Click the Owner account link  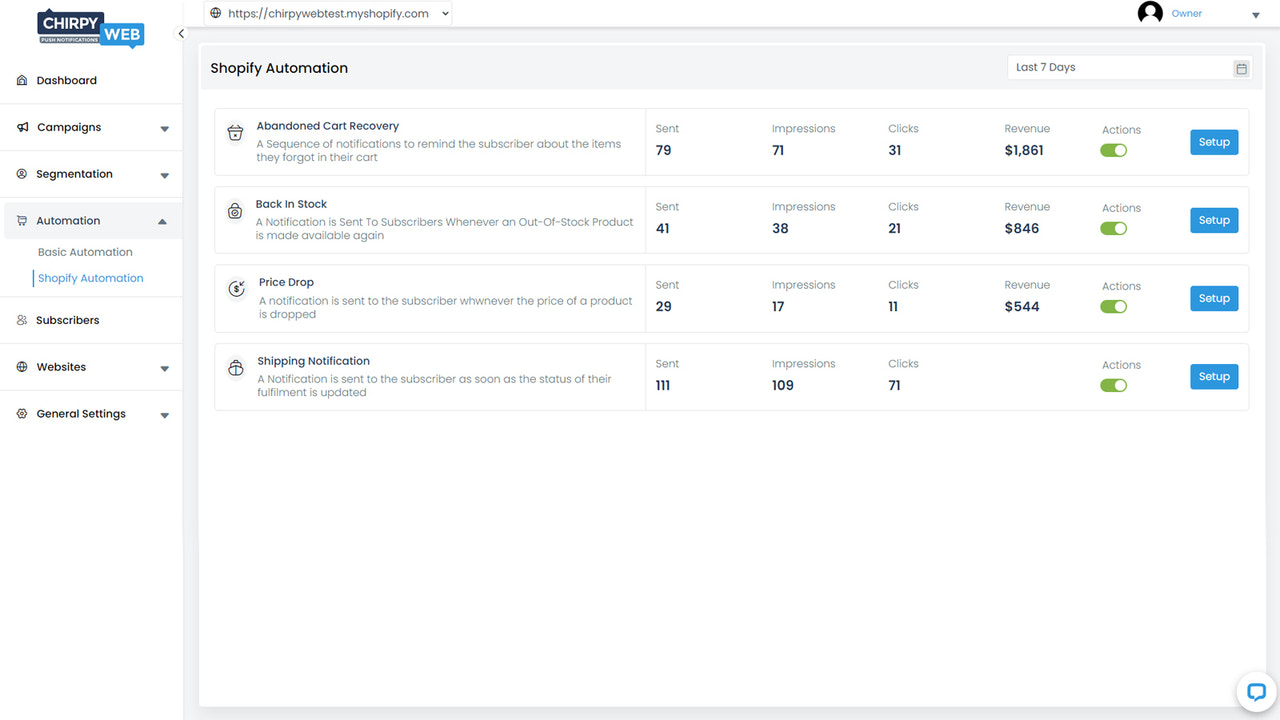pyautogui.click(x=1187, y=13)
